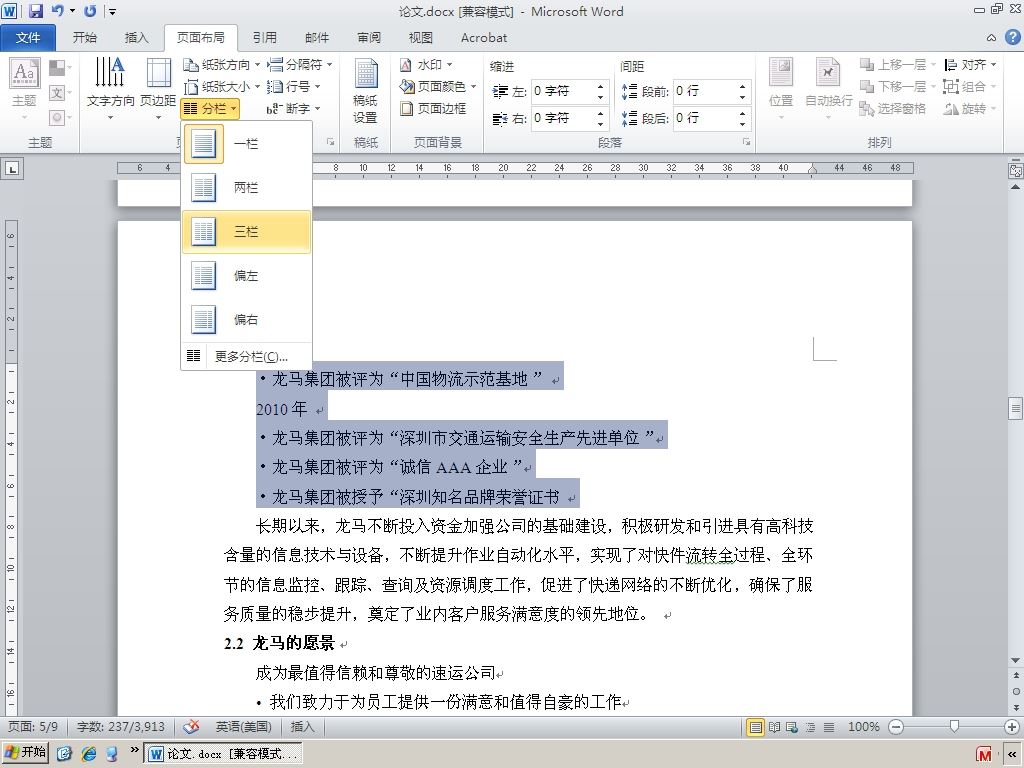Select Right (偏右) column layout
1024x768 pixels.
pos(246,319)
